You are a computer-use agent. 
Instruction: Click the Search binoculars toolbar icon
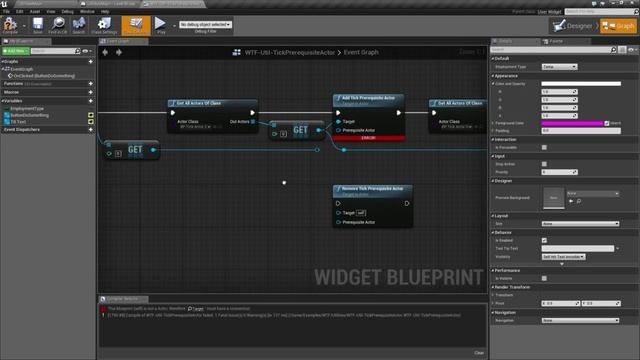tap(78, 25)
